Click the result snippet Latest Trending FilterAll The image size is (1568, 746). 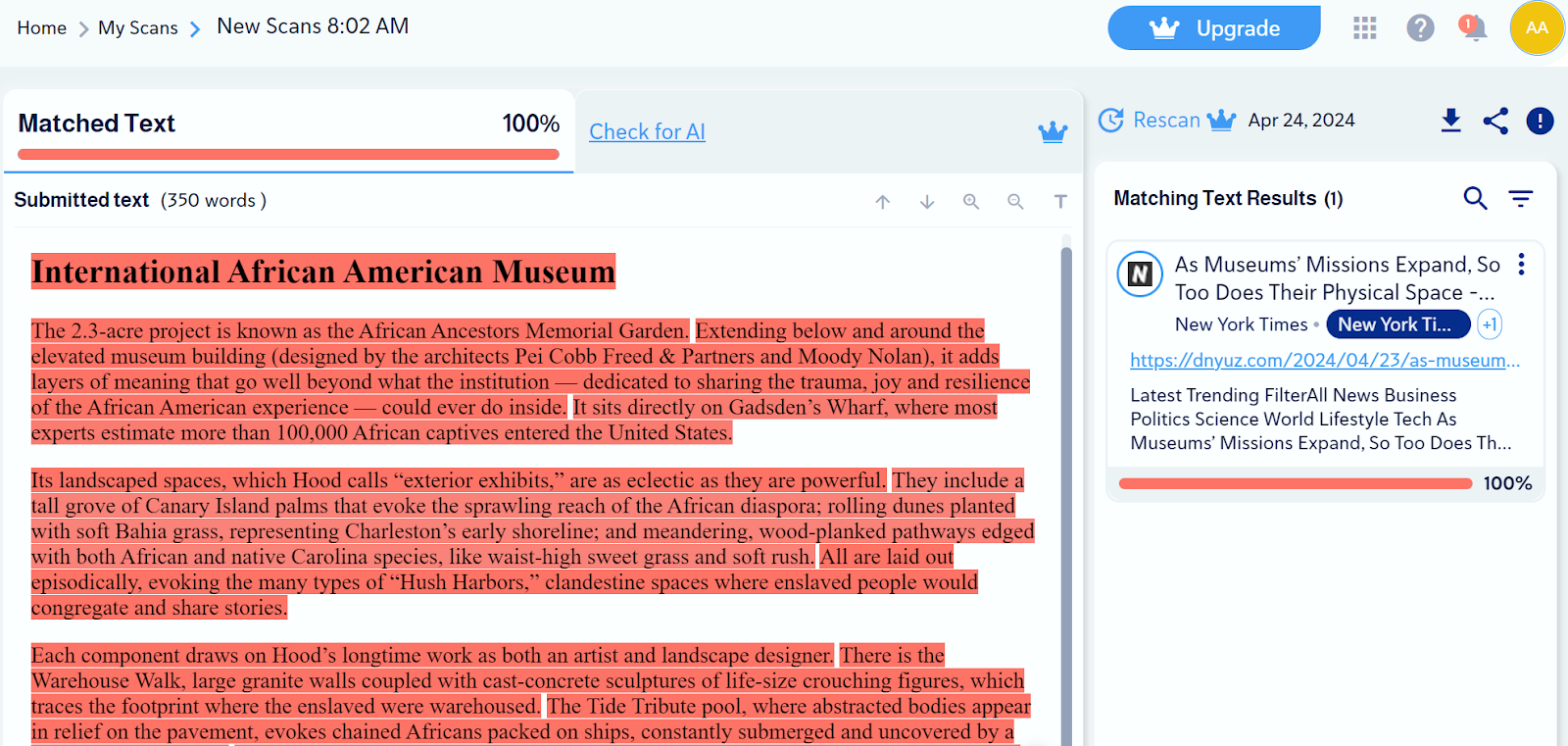pyautogui.click(x=1321, y=419)
